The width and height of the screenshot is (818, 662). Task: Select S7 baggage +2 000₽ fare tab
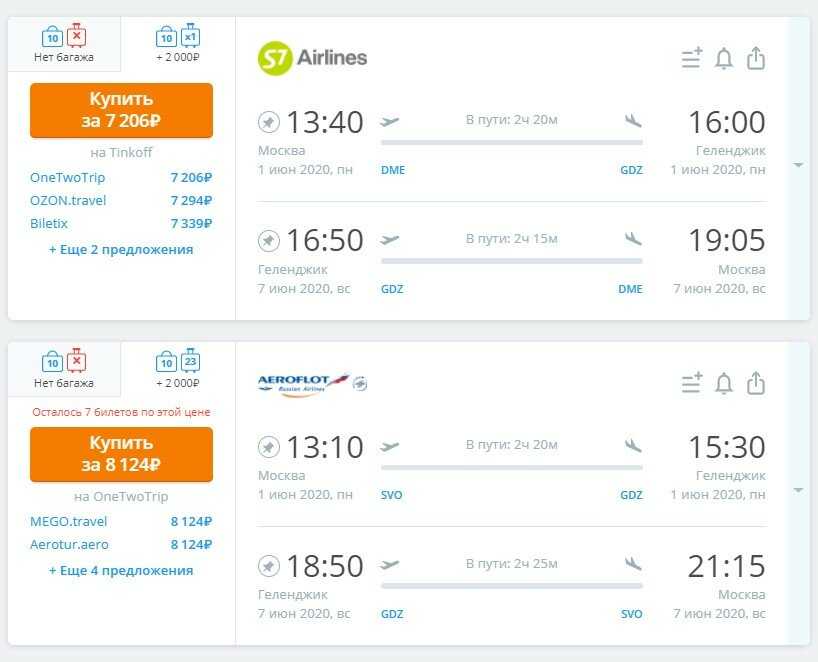[x=178, y=44]
